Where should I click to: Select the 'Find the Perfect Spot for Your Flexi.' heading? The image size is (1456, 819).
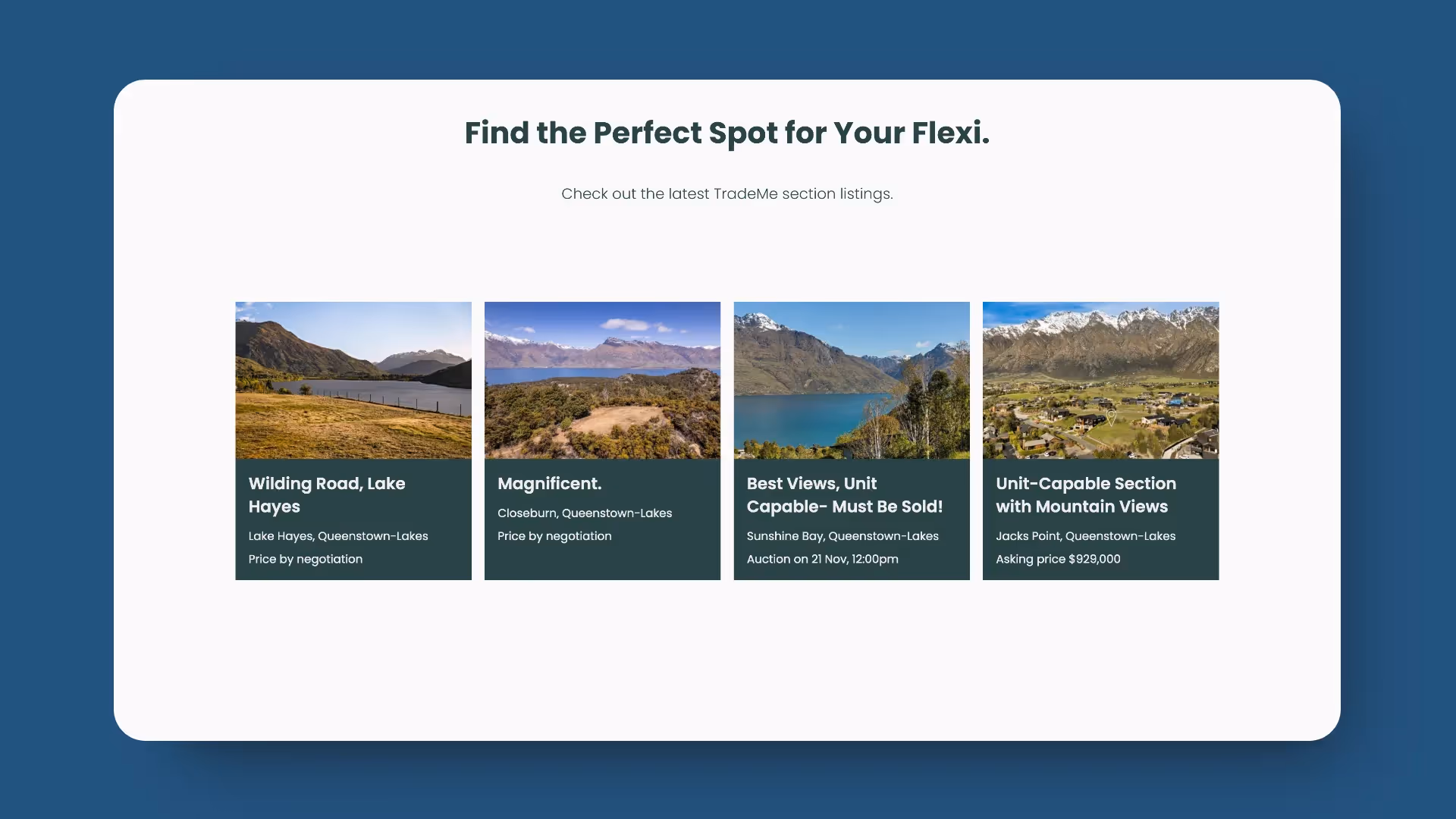click(x=726, y=133)
